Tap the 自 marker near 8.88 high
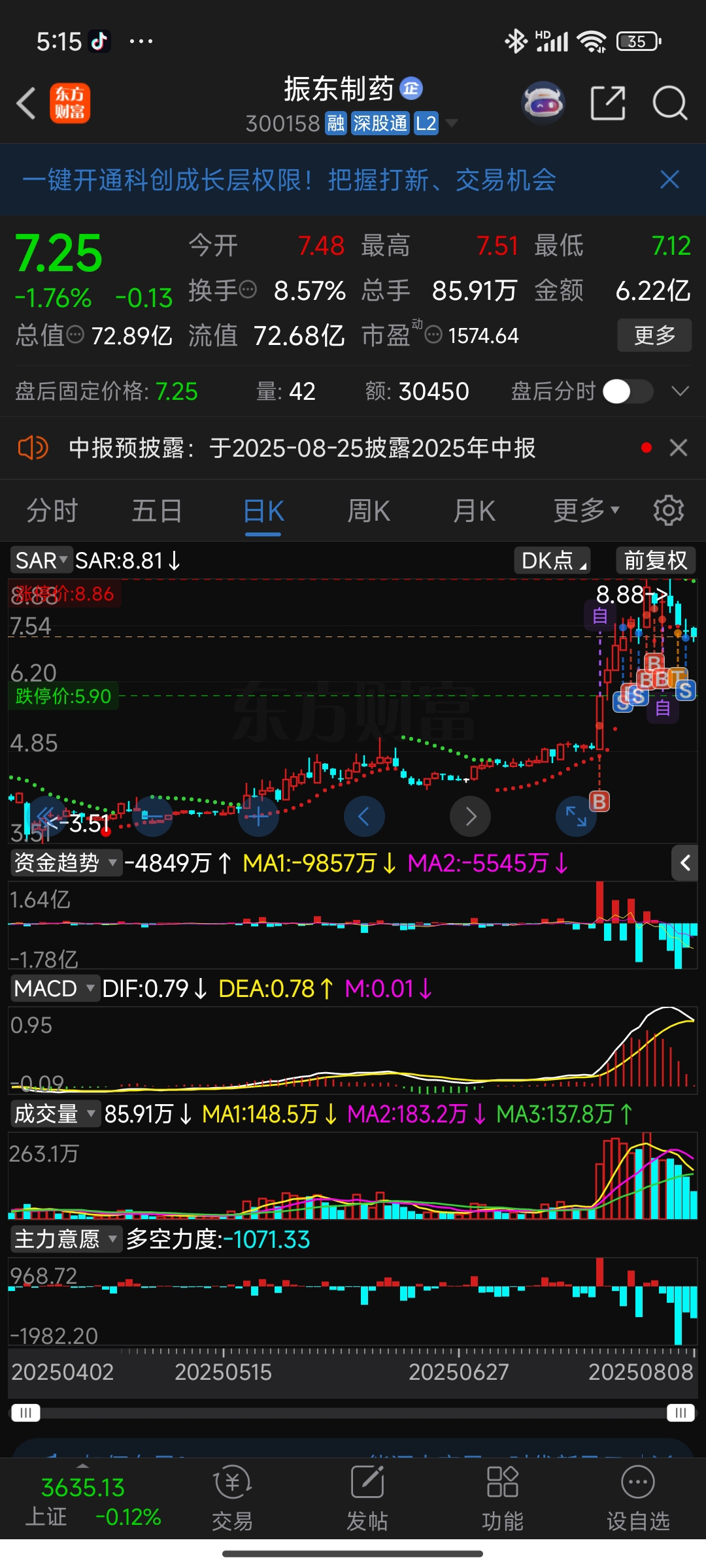 tap(600, 615)
